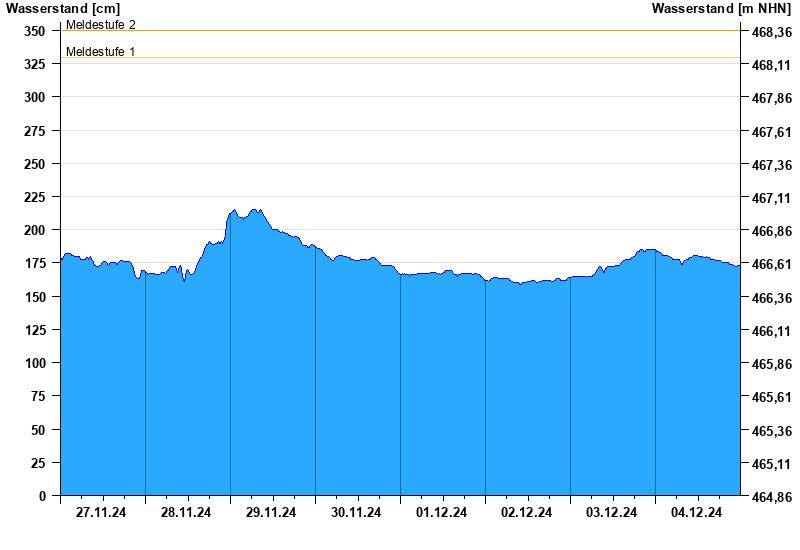The image size is (800, 550).
Task: Click the 175 tick label on the cm axis
Action: point(35,263)
